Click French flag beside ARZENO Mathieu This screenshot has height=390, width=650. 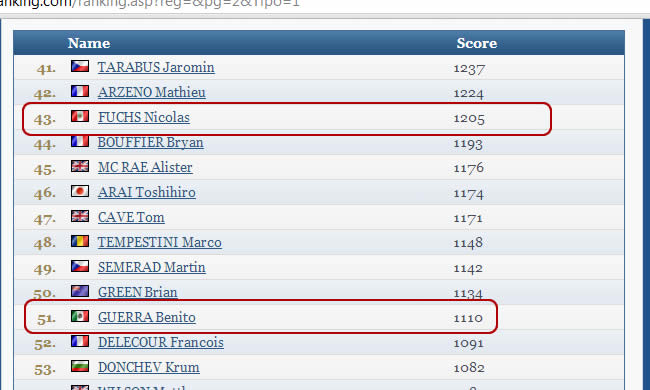[x=80, y=91]
